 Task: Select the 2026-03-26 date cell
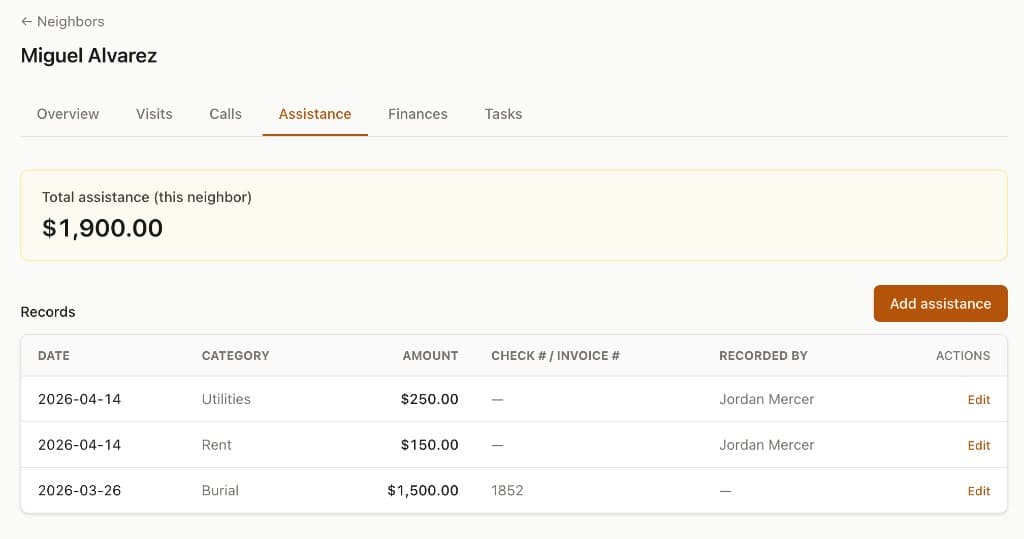pyautogui.click(x=80, y=491)
